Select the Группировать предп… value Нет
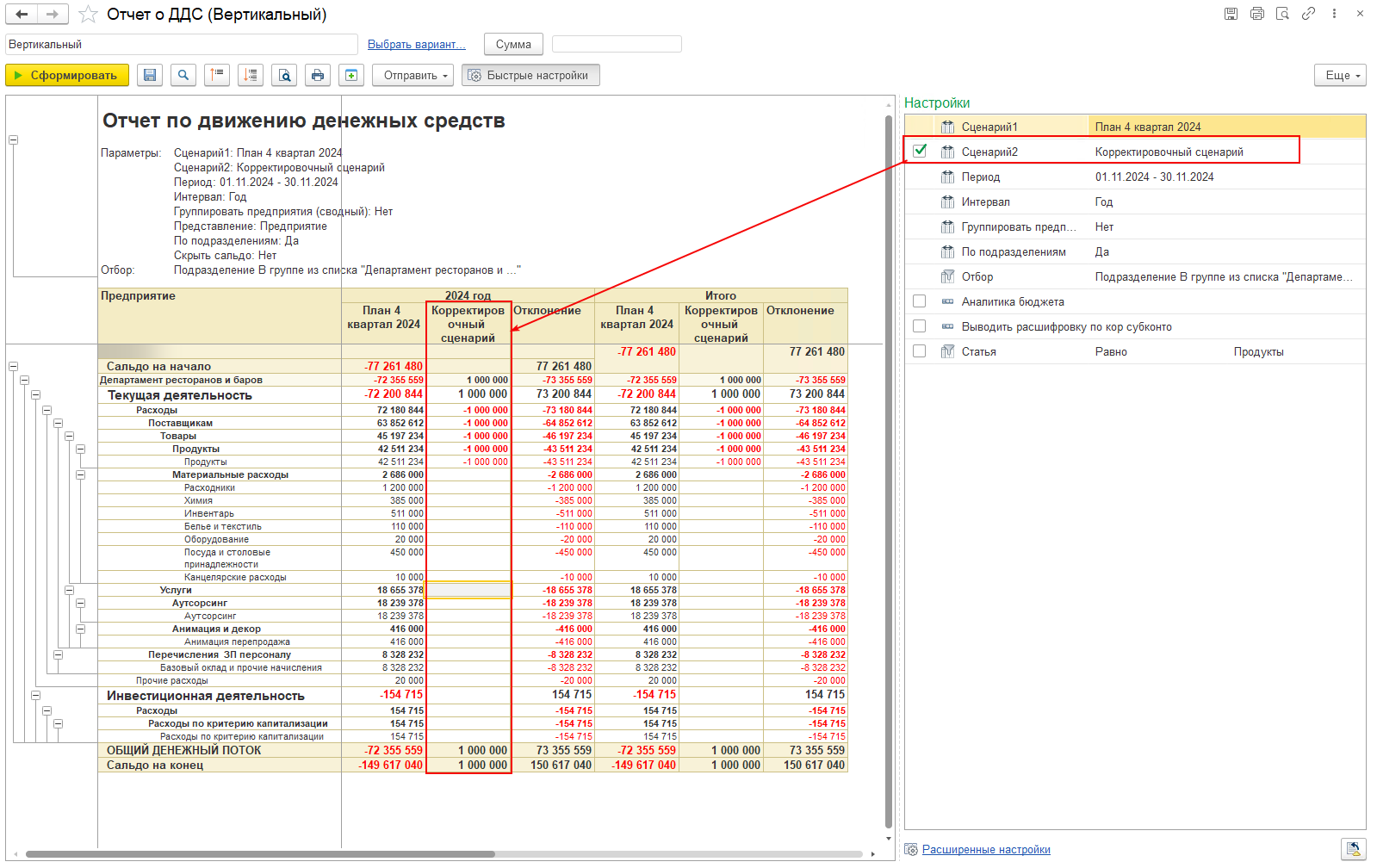This screenshot has height=868, width=1377. click(x=1104, y=226)
